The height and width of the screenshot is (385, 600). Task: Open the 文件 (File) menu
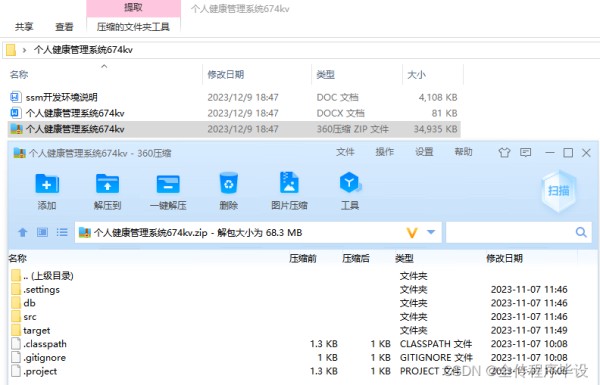(x=345, y=152)
